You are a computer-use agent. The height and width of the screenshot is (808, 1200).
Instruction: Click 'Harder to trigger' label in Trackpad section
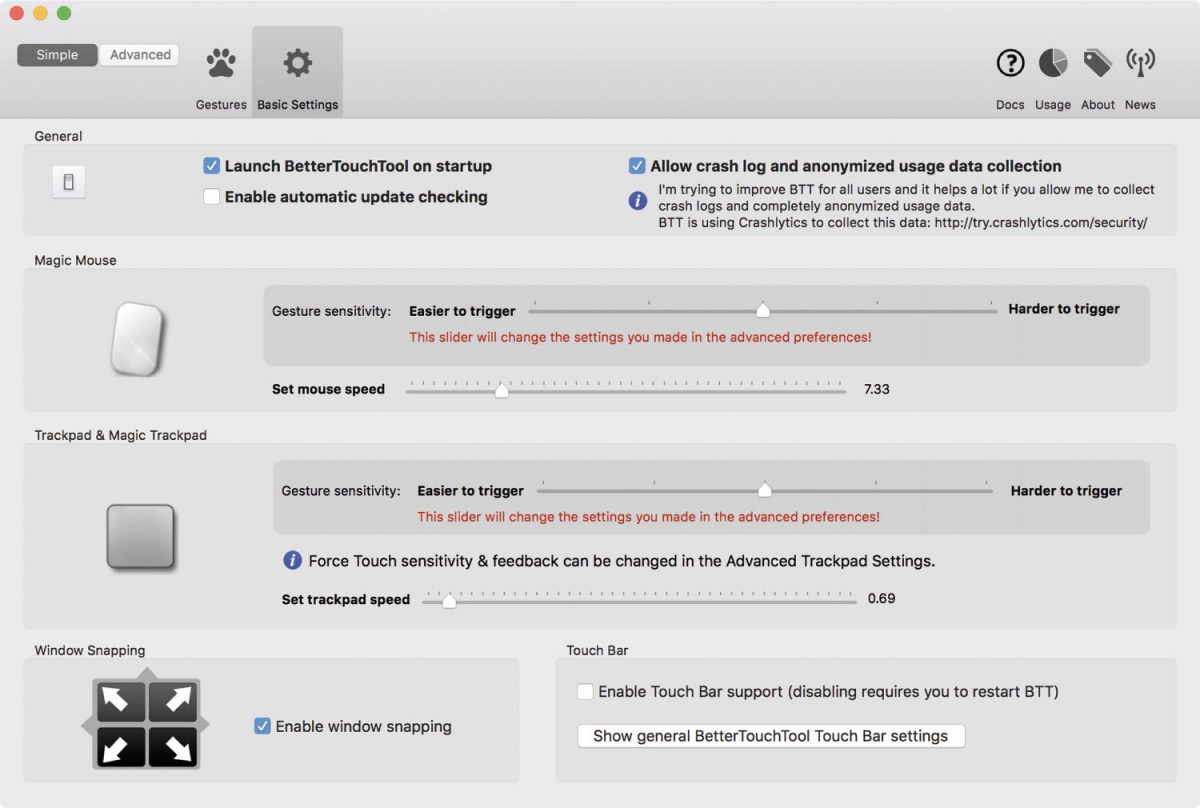click(1066, 491)
